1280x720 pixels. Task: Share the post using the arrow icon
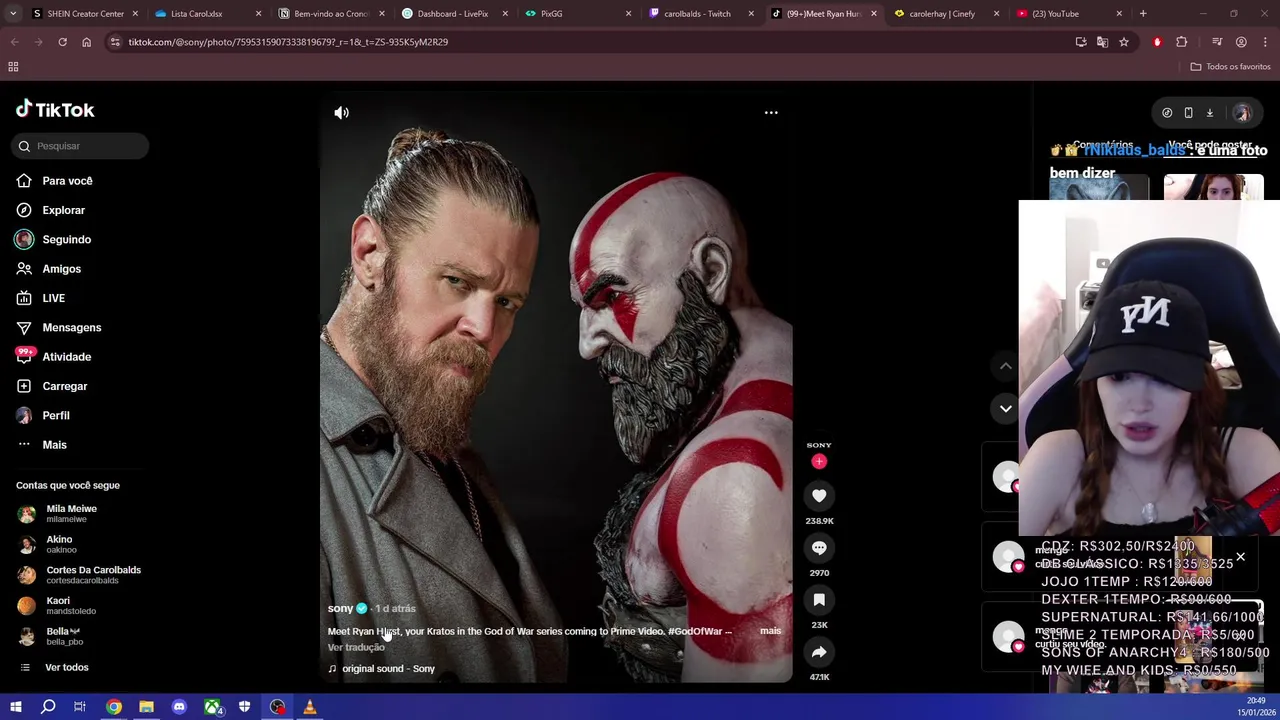point(819,652)
